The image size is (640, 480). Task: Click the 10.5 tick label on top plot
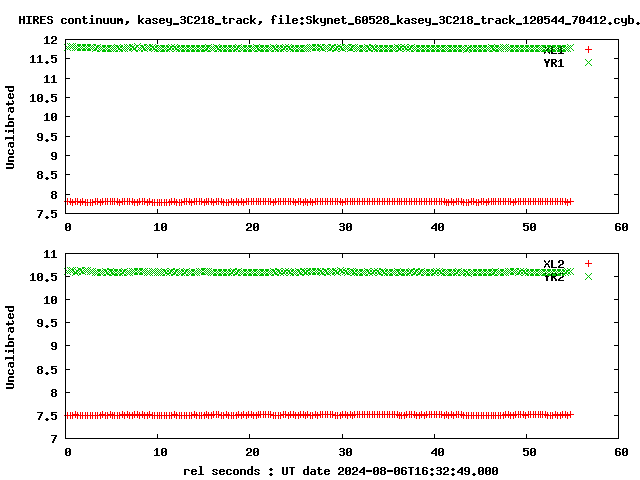(44, 98)
